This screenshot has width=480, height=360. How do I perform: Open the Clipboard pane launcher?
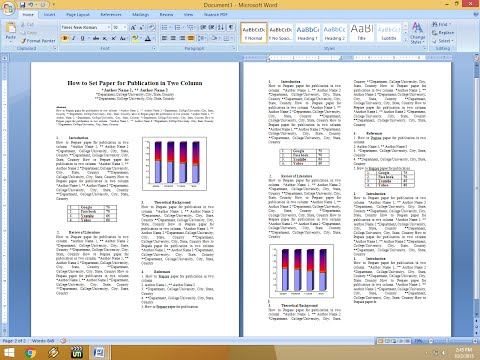55,48
